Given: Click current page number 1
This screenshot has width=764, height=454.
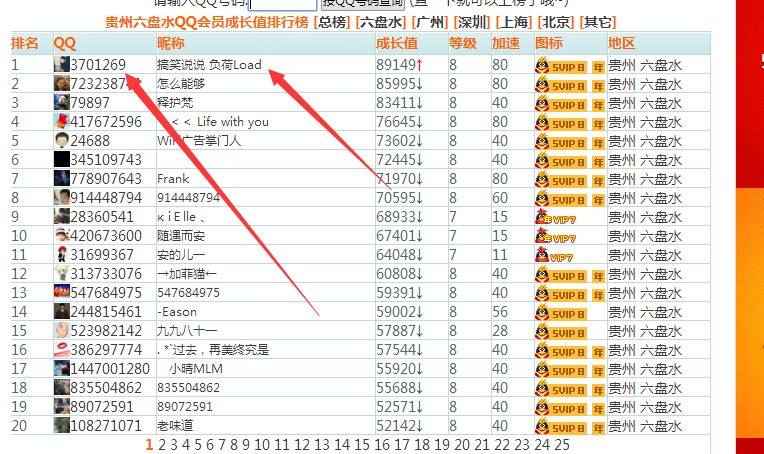Looking at the screenshot, I should tap(149, 445).
